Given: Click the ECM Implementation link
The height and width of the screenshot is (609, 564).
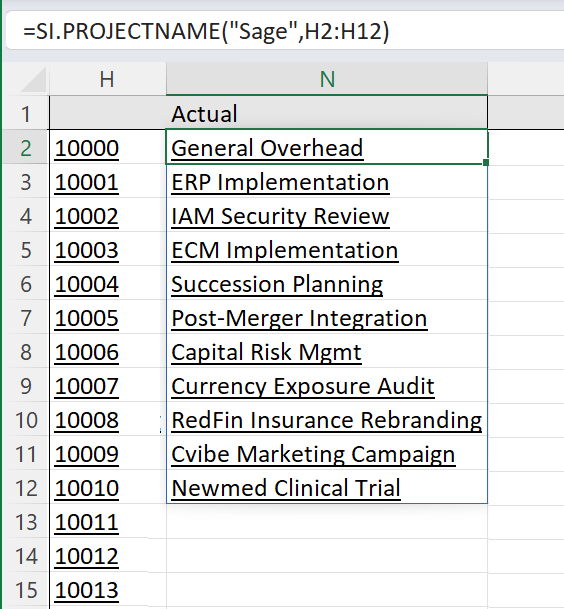Looking at the screenshot, I should [285, 250].
